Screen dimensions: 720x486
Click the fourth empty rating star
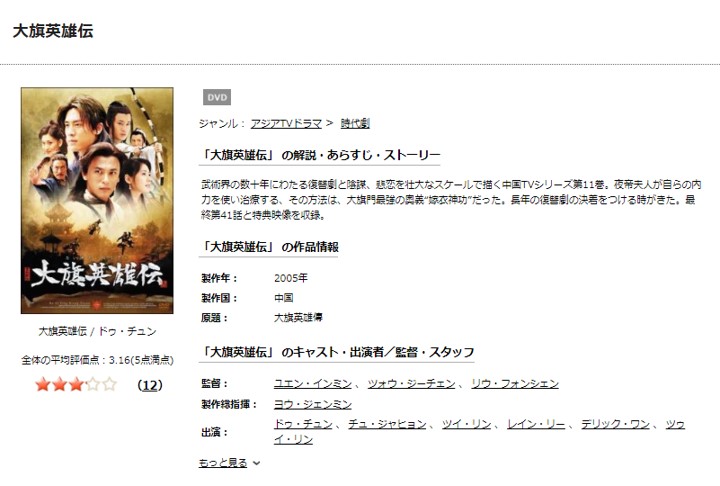(93, 384)
